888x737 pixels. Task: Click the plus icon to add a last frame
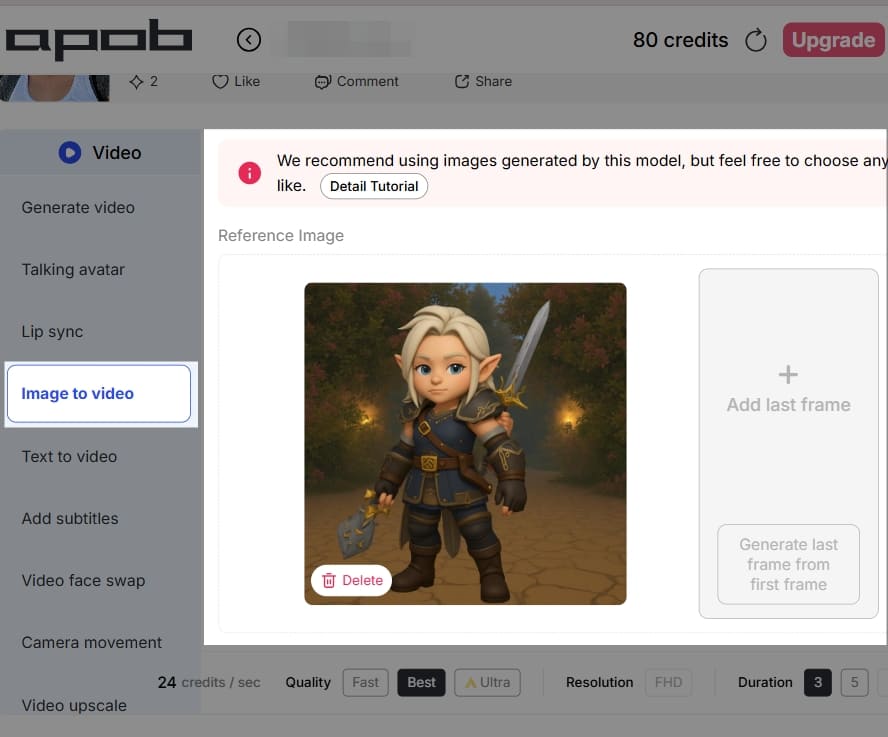click(x=788, y=375)
